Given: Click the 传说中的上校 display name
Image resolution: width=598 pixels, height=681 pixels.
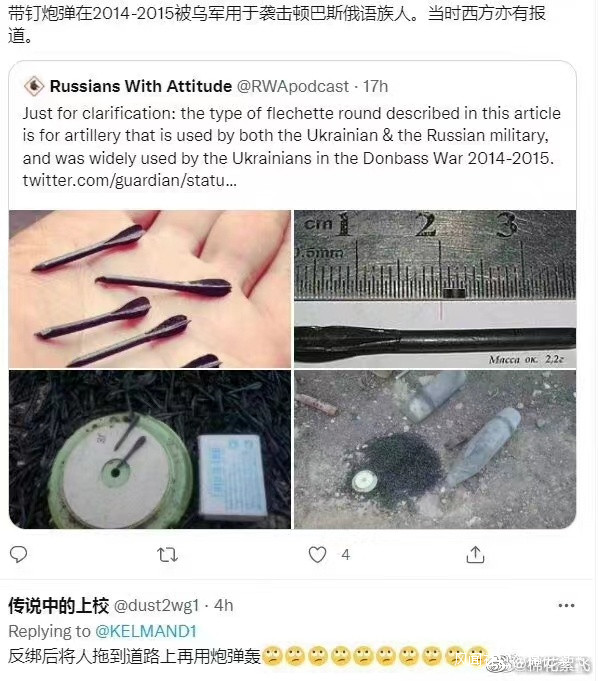Looking at the screenshot, I should click(x=59, y=605).
